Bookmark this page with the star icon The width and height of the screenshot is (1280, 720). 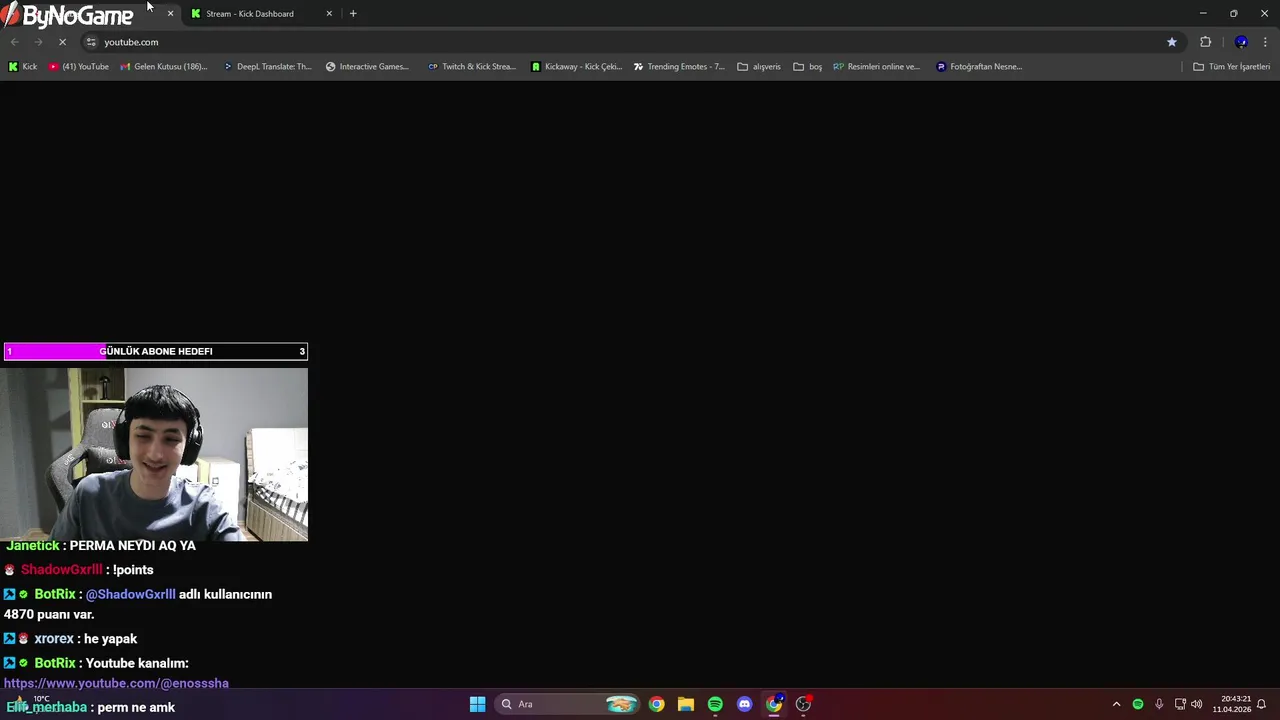1172,42
